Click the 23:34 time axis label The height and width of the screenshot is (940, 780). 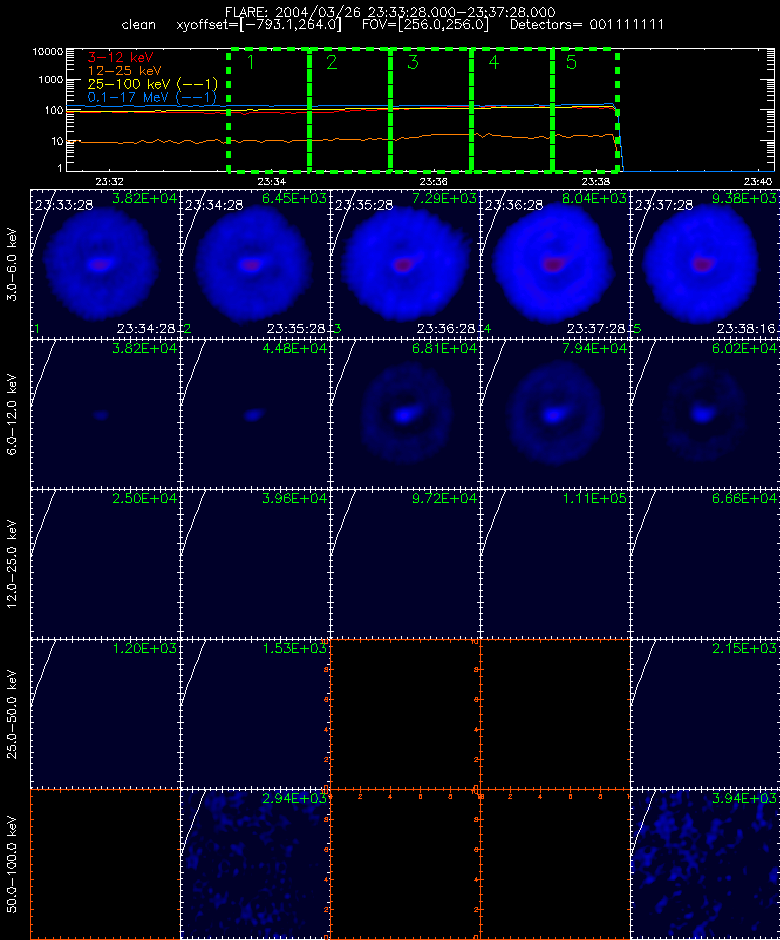(x=272, y=181)
